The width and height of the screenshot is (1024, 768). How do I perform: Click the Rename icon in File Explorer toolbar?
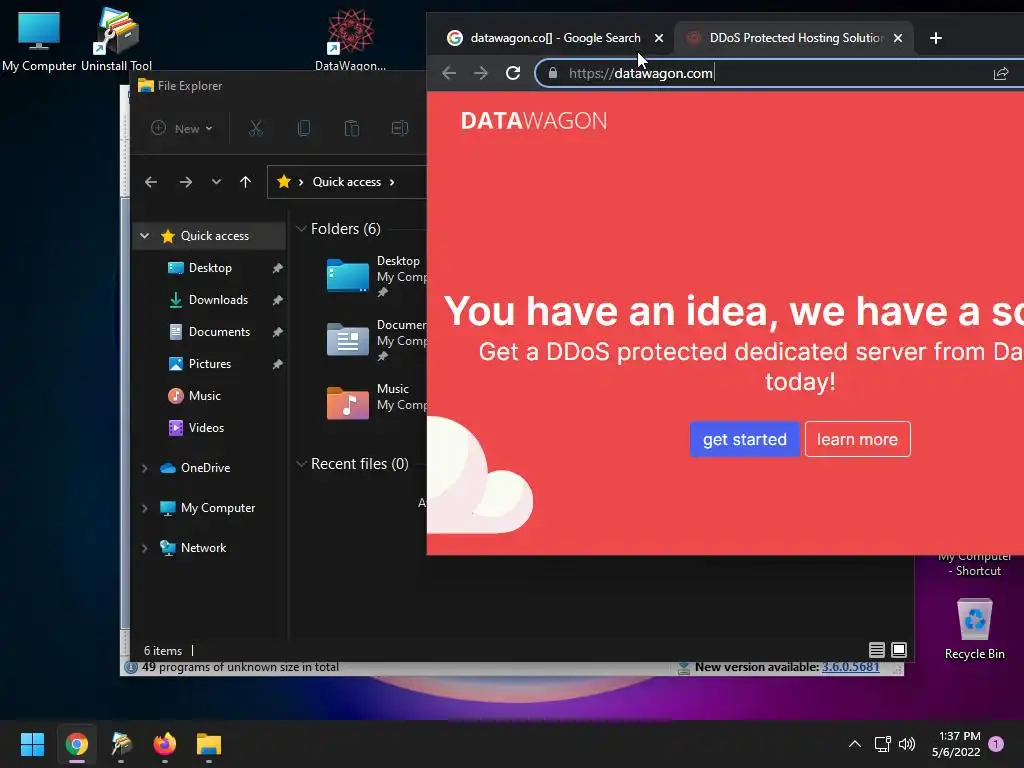[400, 129]
